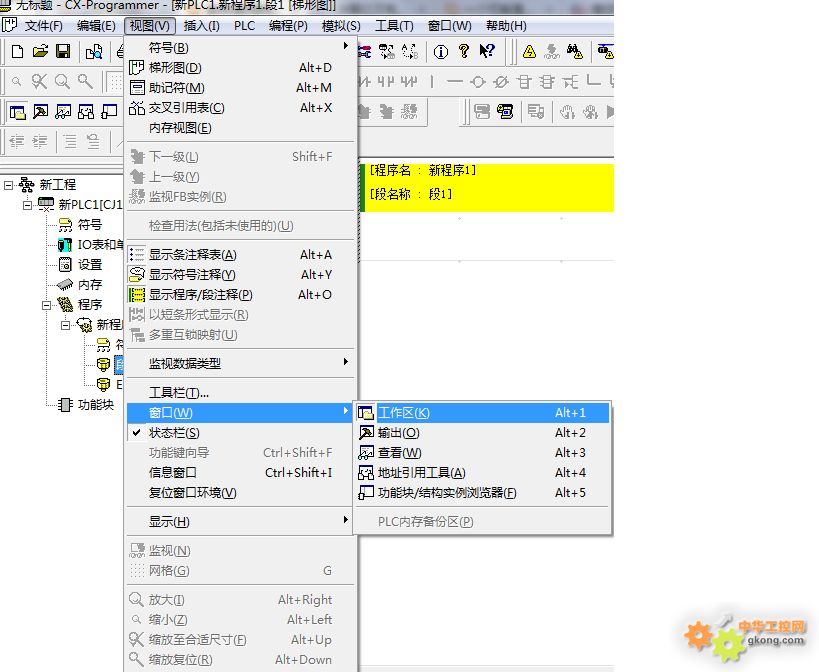819x672 pixels.
Task: Click the blue circled 'i' About icon
Action: pyautogui.click(x=441, y=51)
